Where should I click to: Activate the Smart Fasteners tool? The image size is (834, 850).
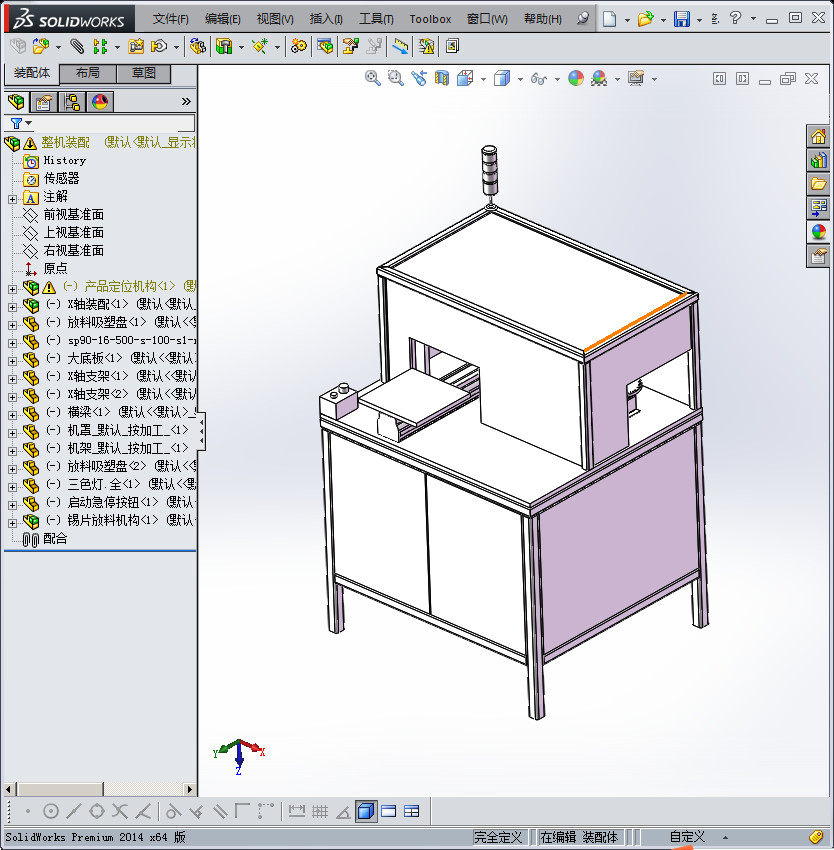pos(136,47)
